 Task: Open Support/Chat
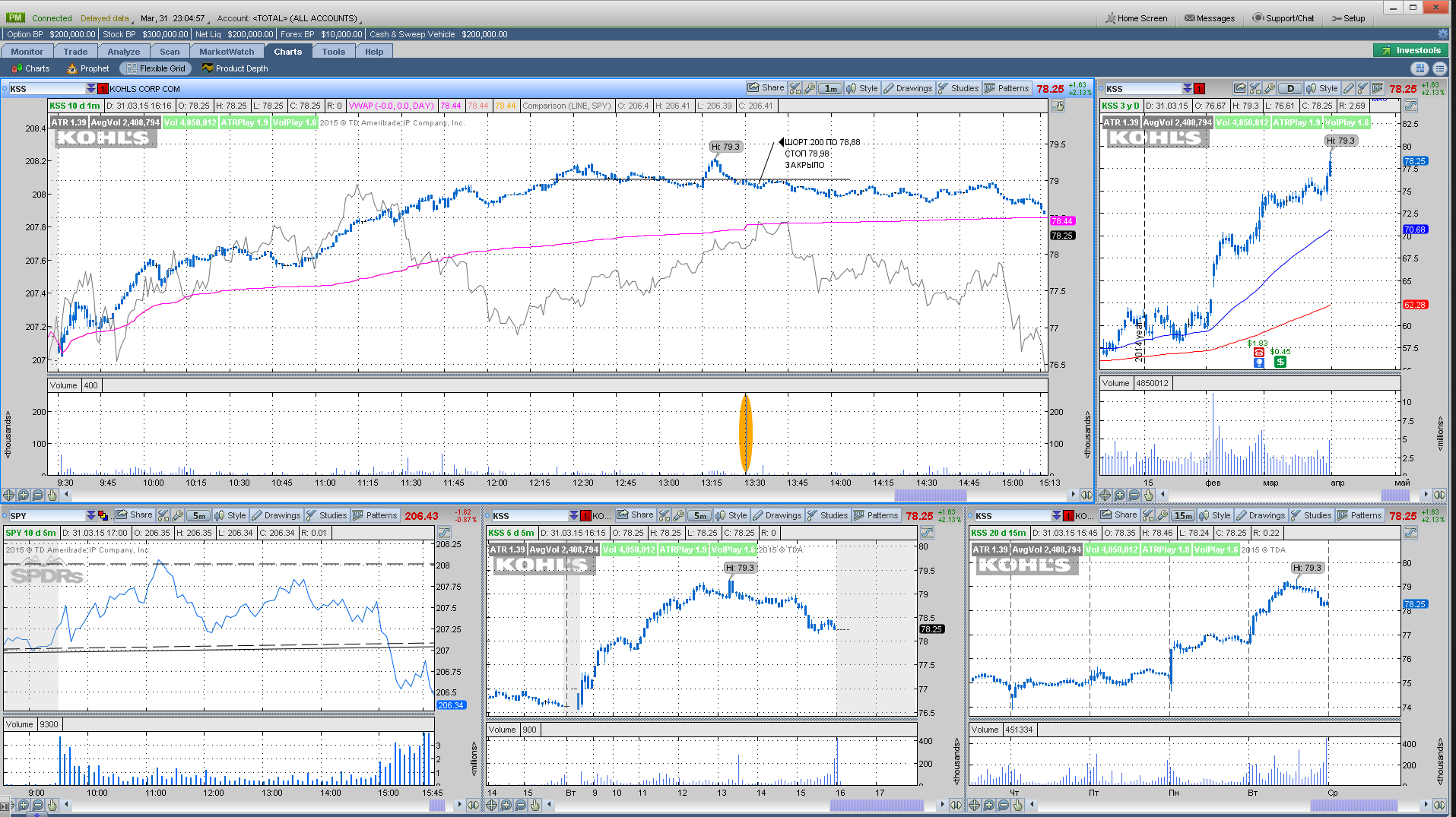1283,18
